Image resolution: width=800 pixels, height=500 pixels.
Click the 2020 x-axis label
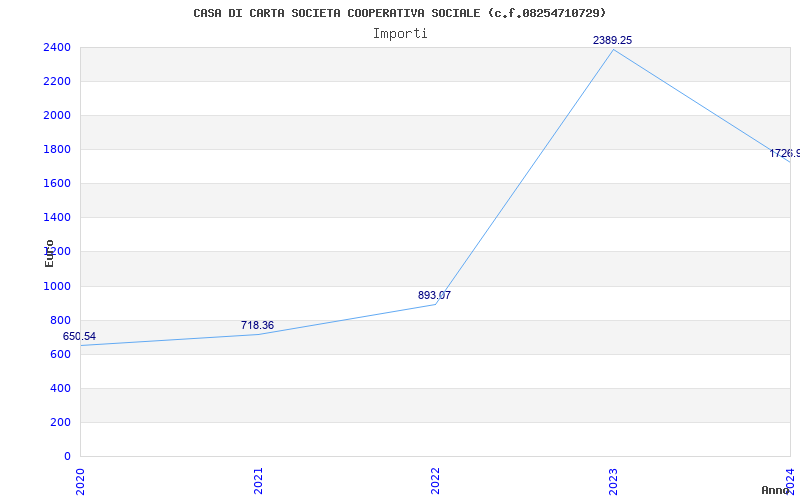pyautogui.click(x=80, y=481)
